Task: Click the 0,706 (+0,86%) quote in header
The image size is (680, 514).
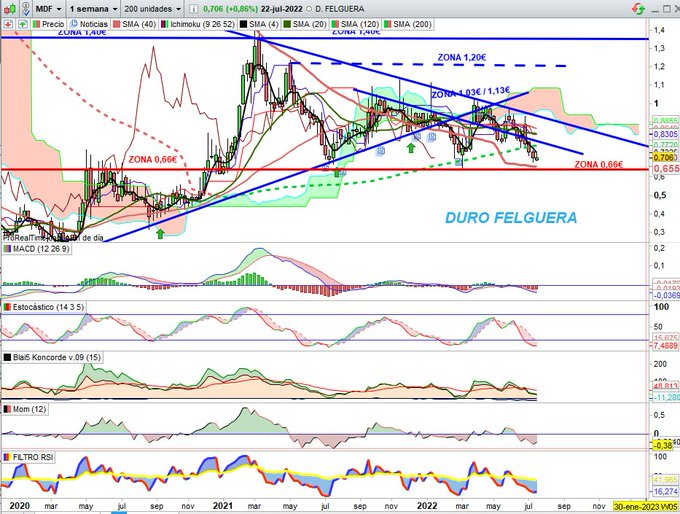Action: click(230, 9)
